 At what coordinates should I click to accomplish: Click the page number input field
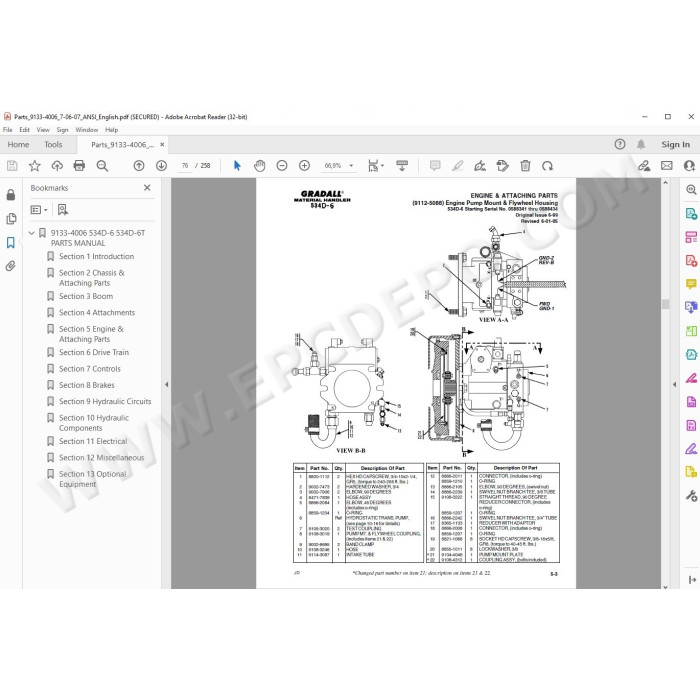tap(185, 166)
